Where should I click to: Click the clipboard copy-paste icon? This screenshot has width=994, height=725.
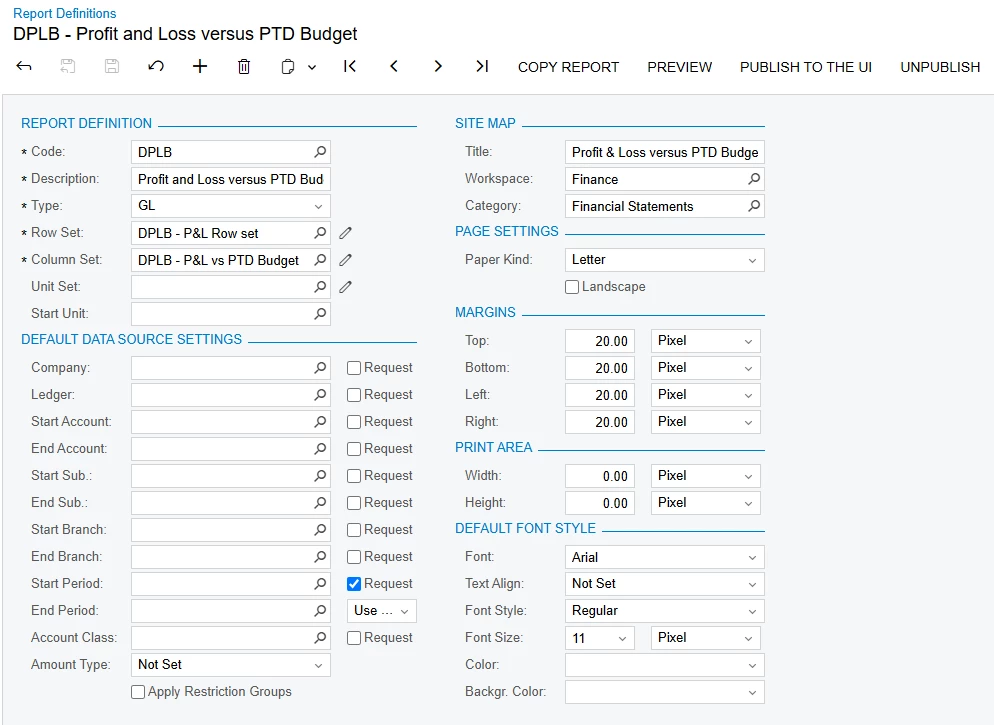click(288, 67)
